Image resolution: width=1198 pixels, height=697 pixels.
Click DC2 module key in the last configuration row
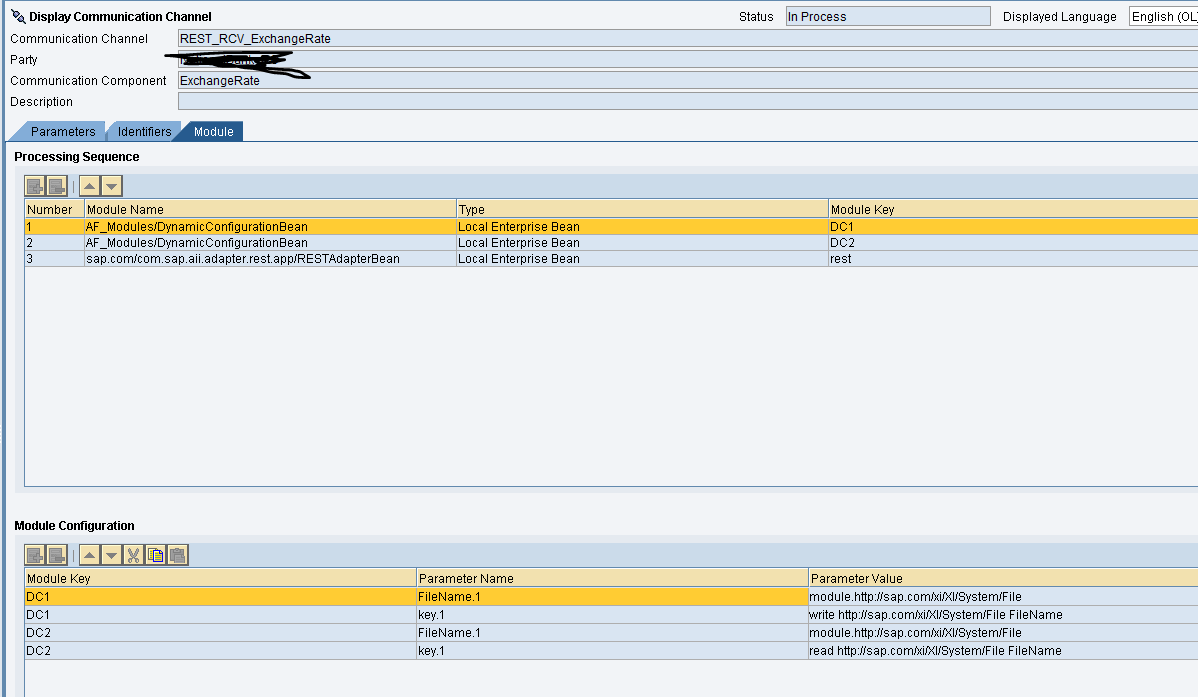[220, 650]
